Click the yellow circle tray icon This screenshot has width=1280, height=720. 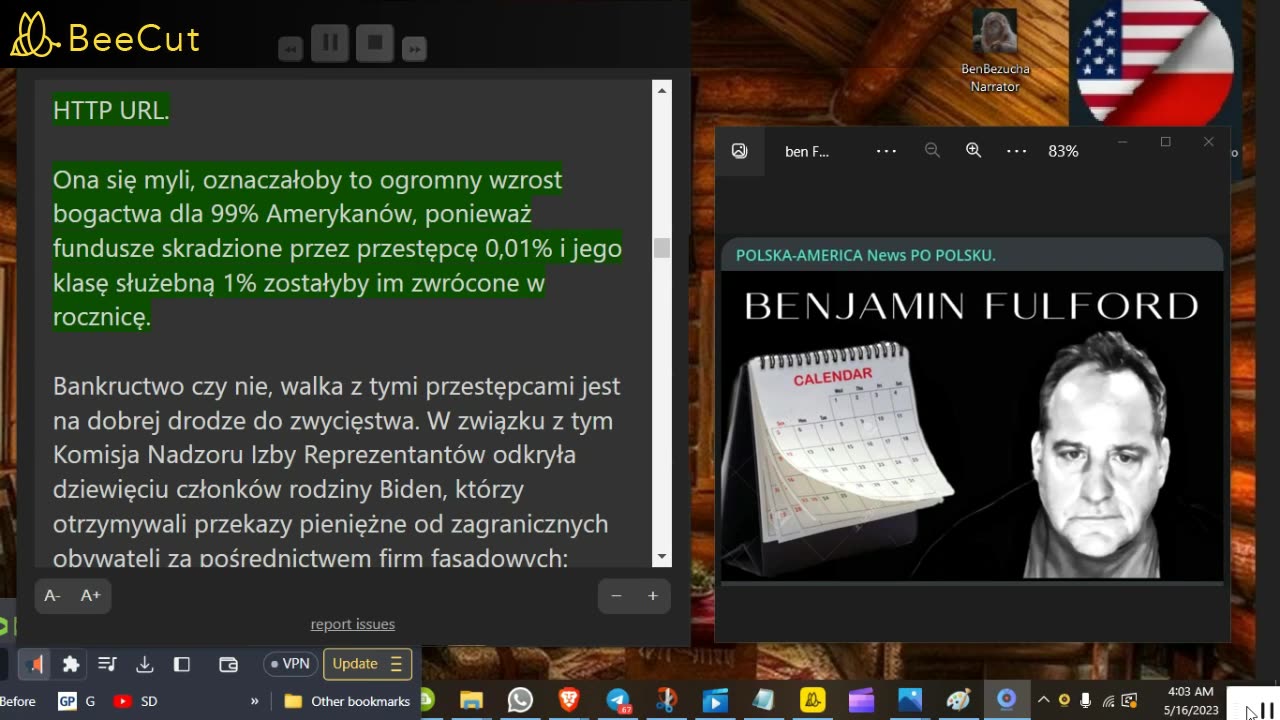tap(1064, 700)
